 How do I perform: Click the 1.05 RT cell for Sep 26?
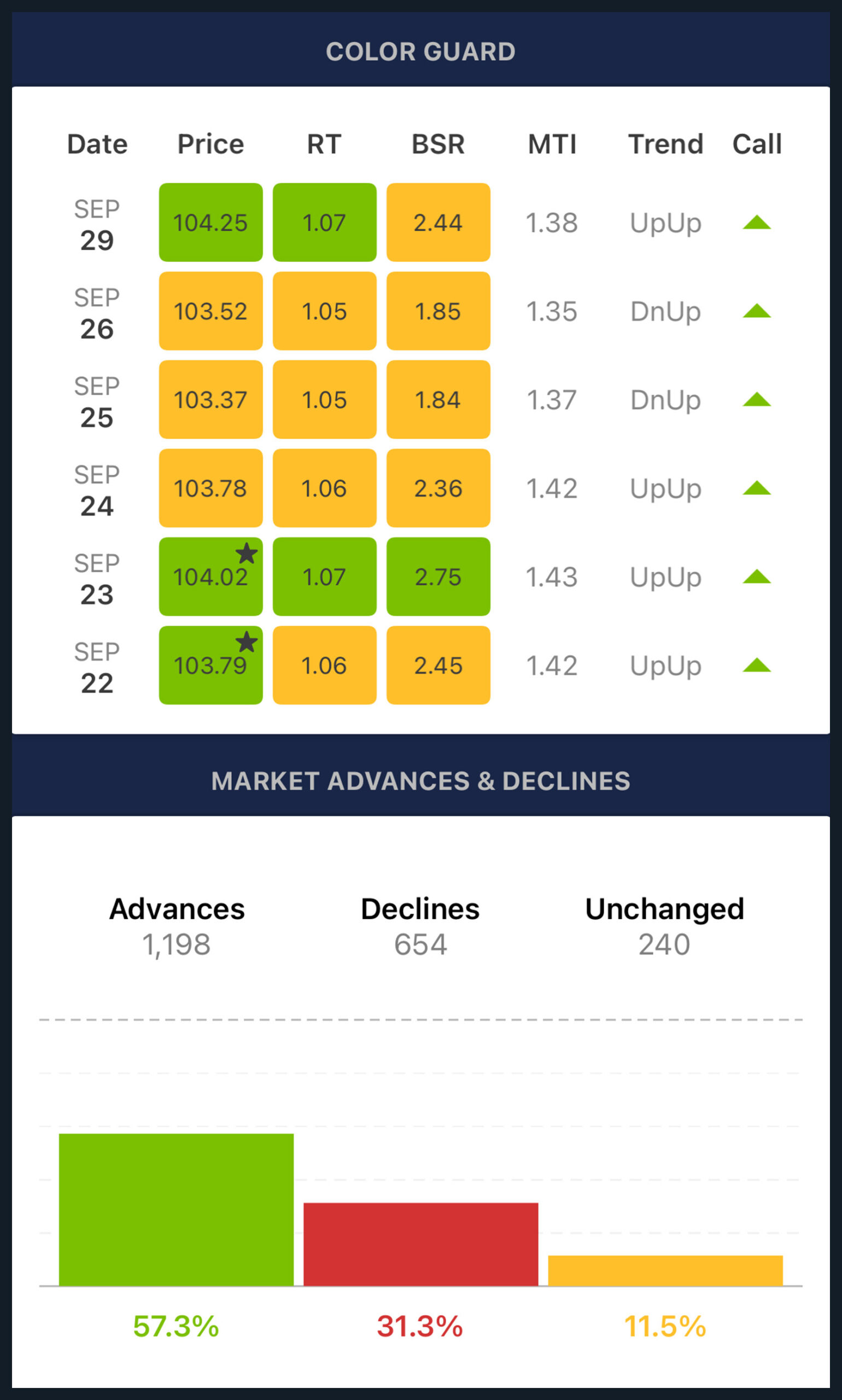pos(324,311)
